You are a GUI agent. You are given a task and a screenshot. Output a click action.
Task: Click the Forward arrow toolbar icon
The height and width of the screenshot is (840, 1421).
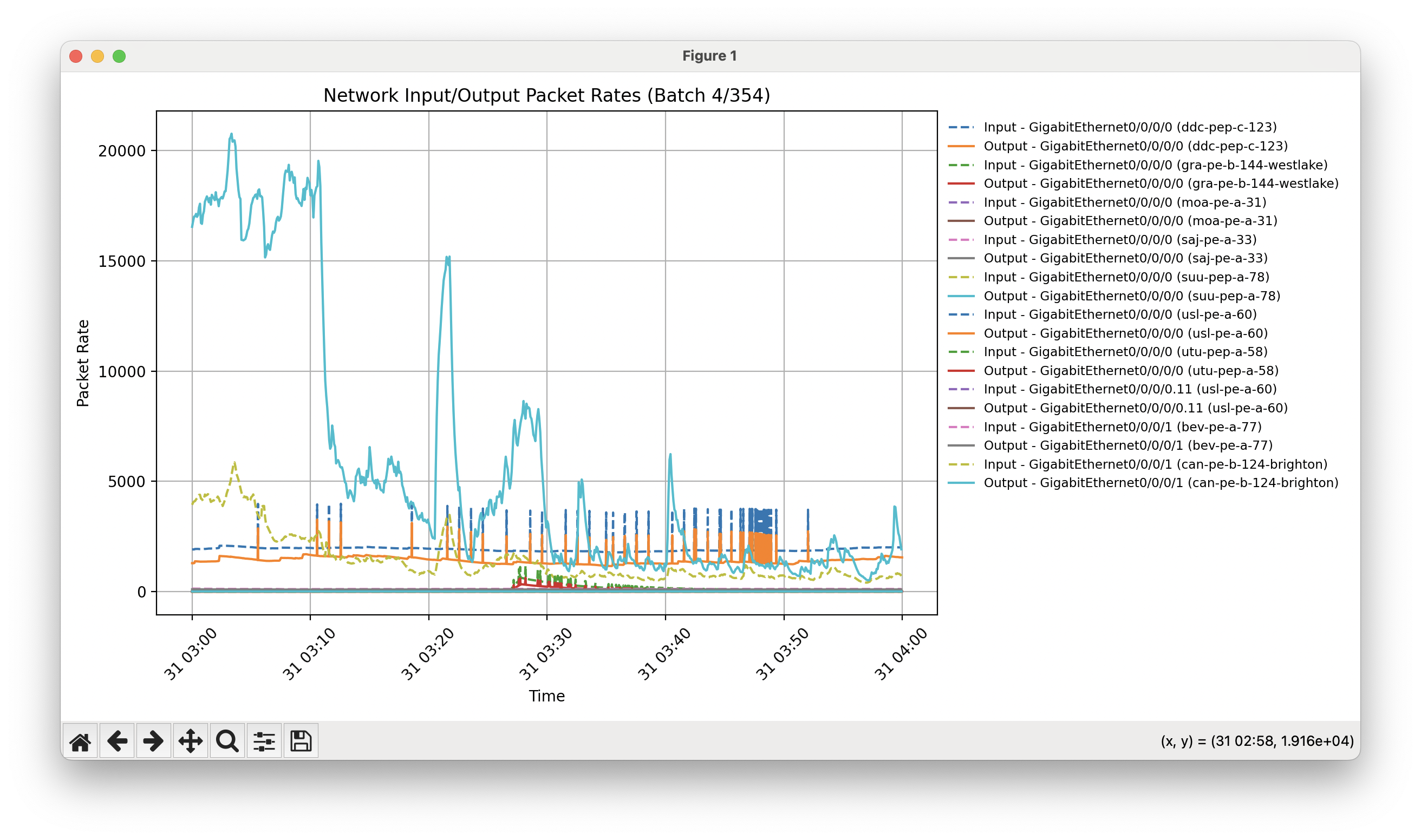[153, 741]
